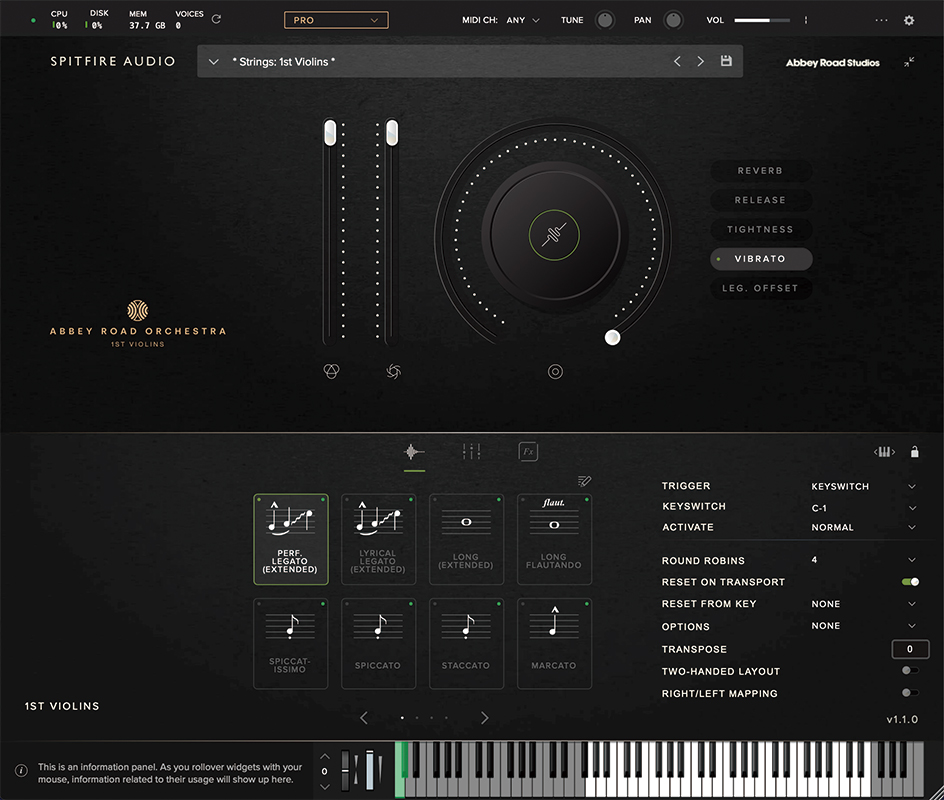Open the three-dots more options menu
The height and width of the screenshot is (800, 944).
881,20
